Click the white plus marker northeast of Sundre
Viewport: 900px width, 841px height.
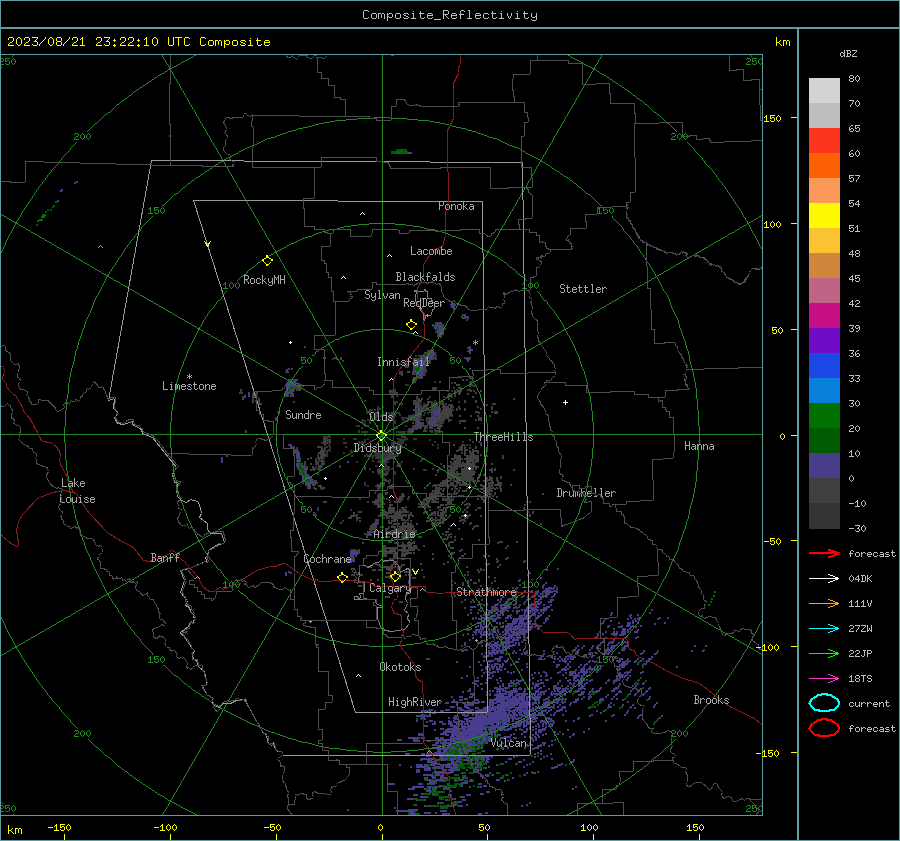click(x=290, y=343)
